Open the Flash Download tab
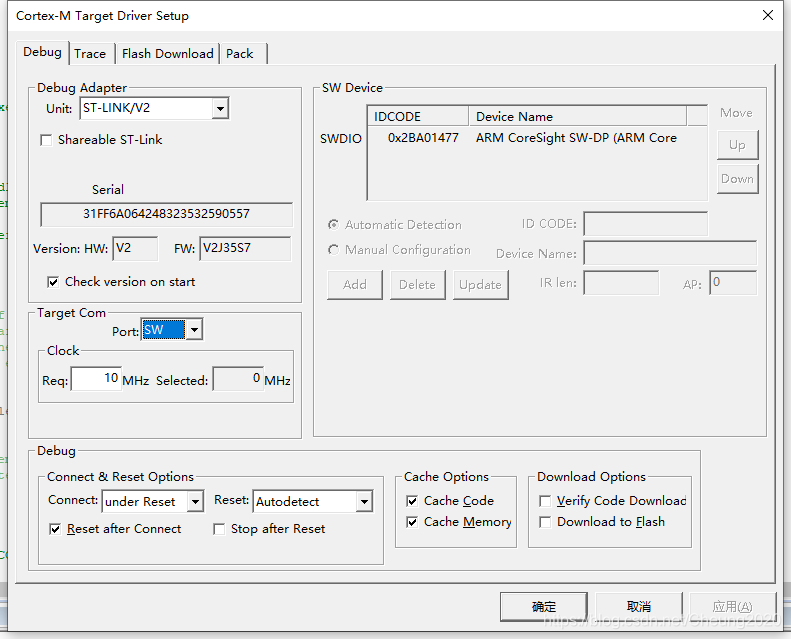 167,54
